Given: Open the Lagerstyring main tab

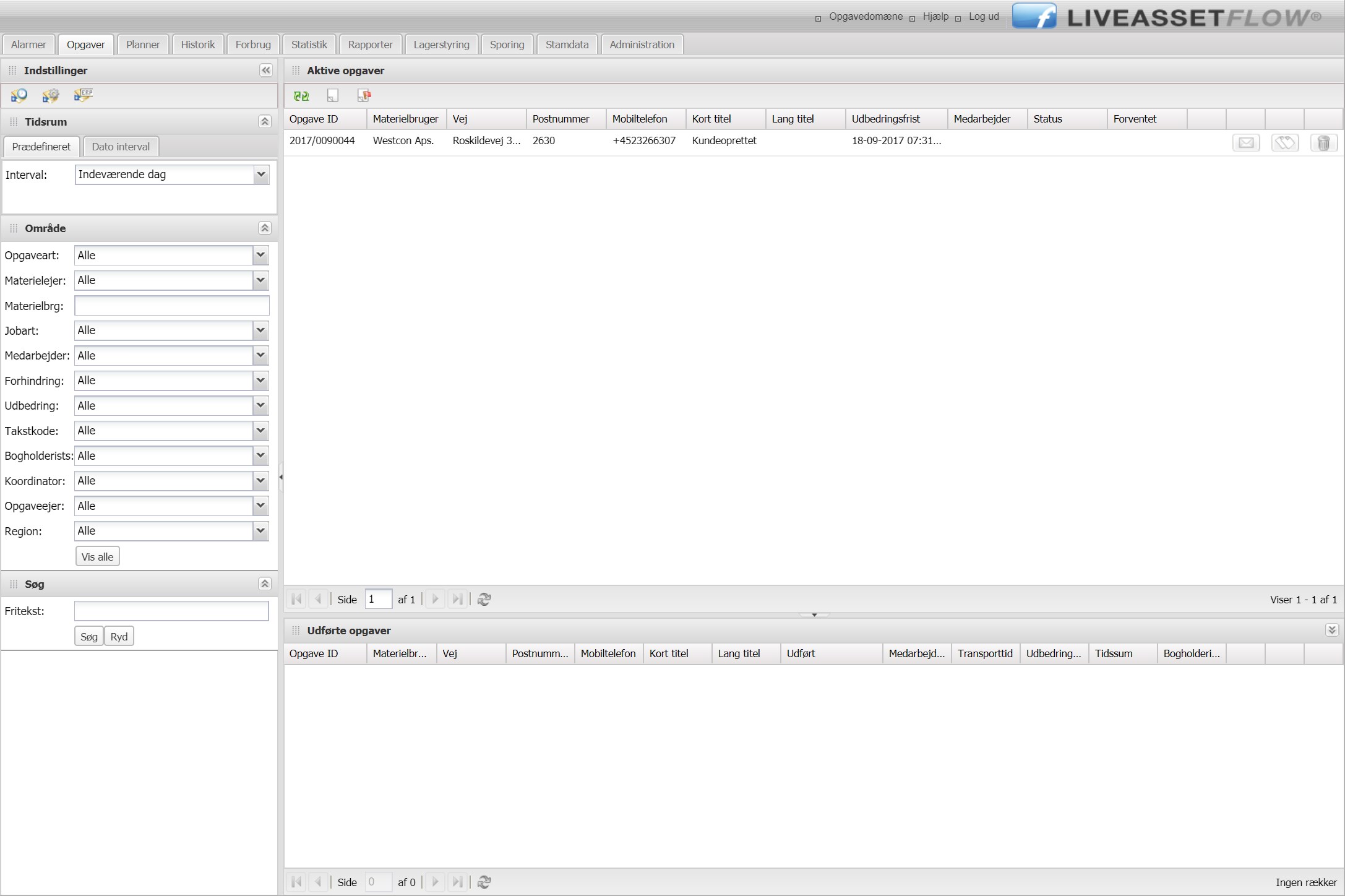Looking at the screenshot, I should (441, 45).
